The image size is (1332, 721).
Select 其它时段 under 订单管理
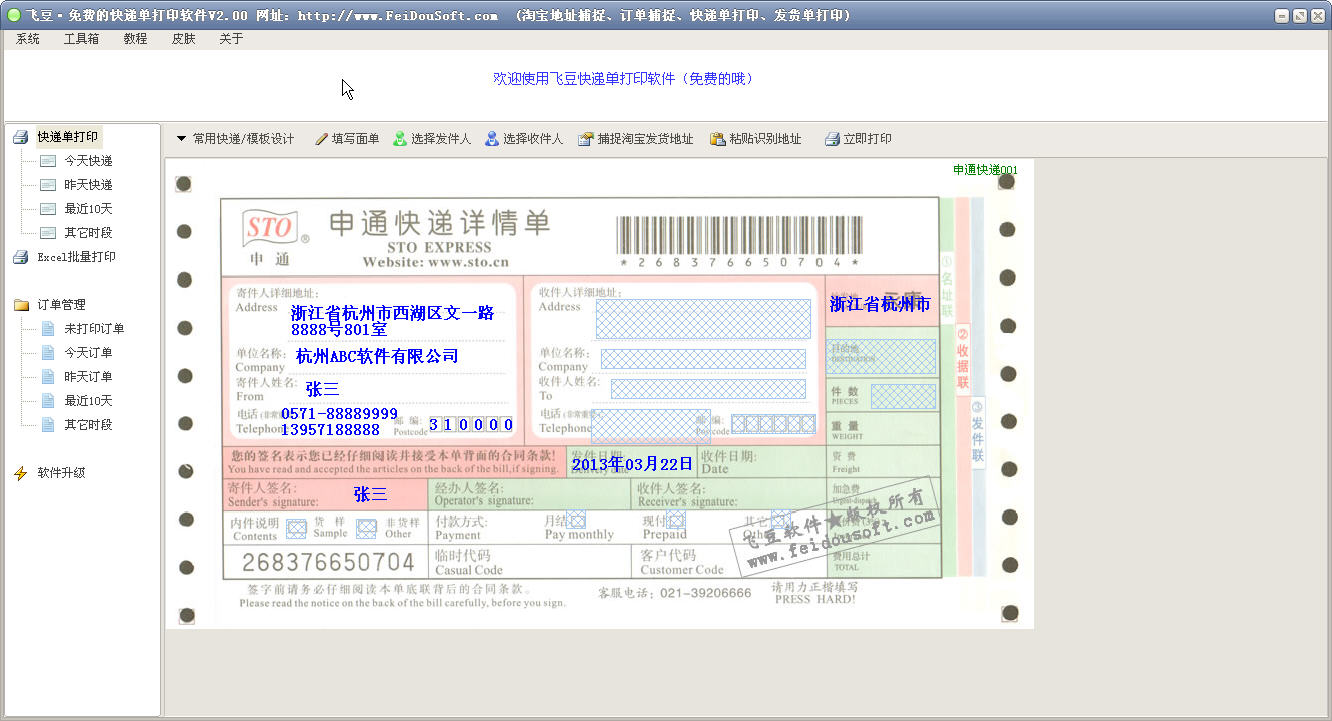[89, 425]
